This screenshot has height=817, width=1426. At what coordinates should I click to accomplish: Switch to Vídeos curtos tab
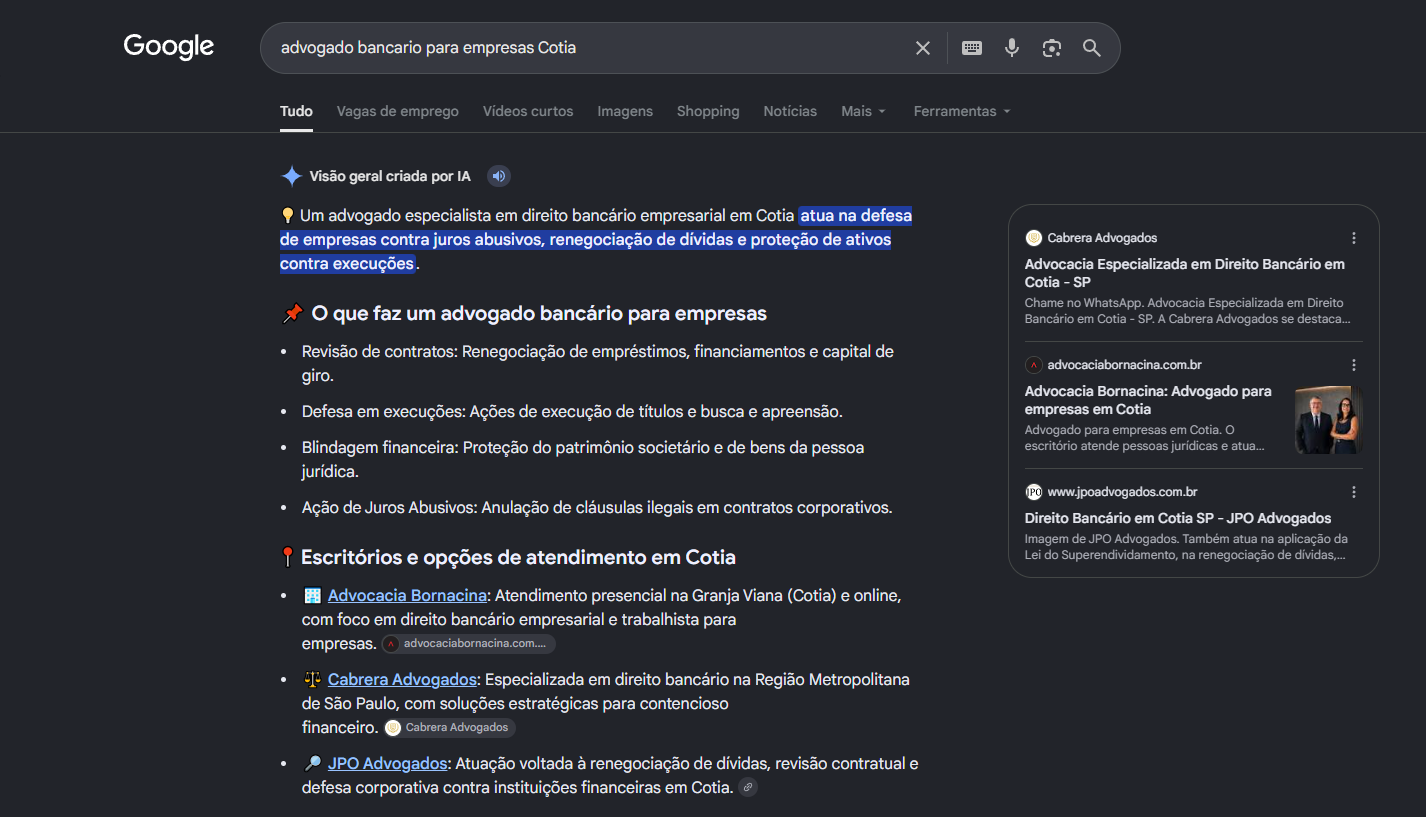tap(528, 111)
